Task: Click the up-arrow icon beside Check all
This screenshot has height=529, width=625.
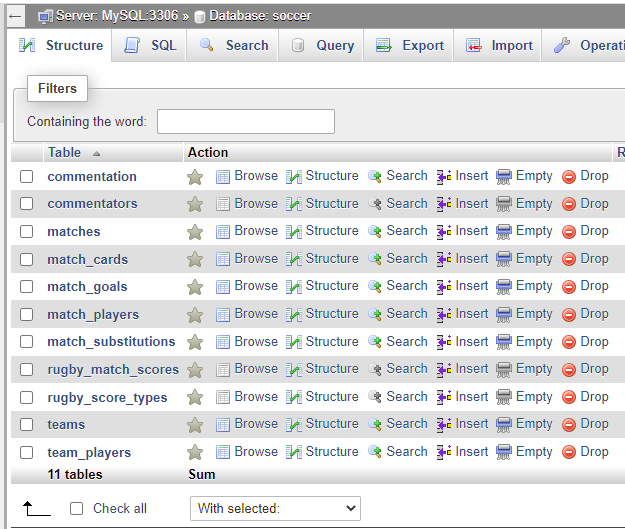Action: 37,508
